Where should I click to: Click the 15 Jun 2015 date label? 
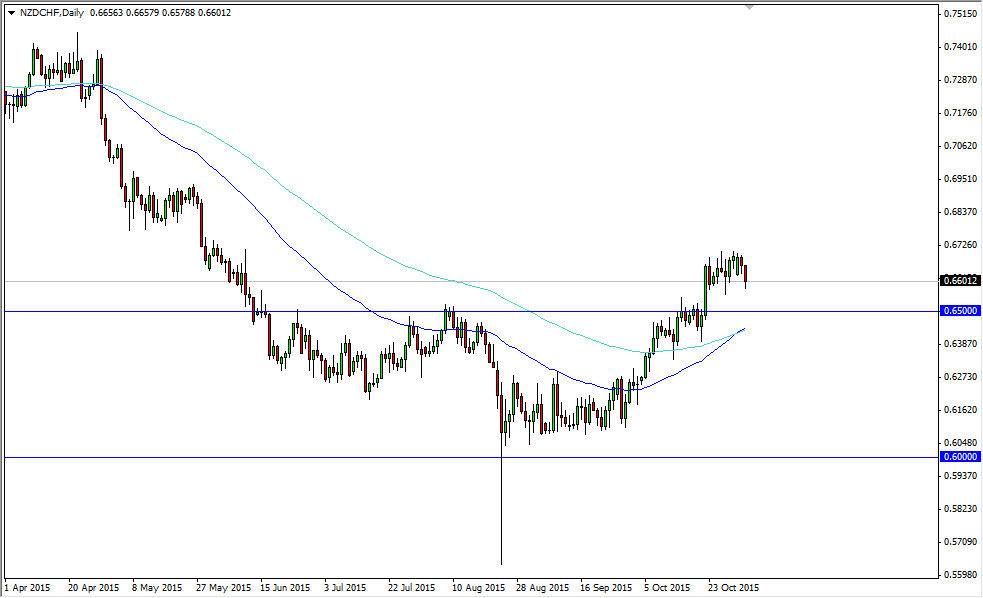(286, 588)
